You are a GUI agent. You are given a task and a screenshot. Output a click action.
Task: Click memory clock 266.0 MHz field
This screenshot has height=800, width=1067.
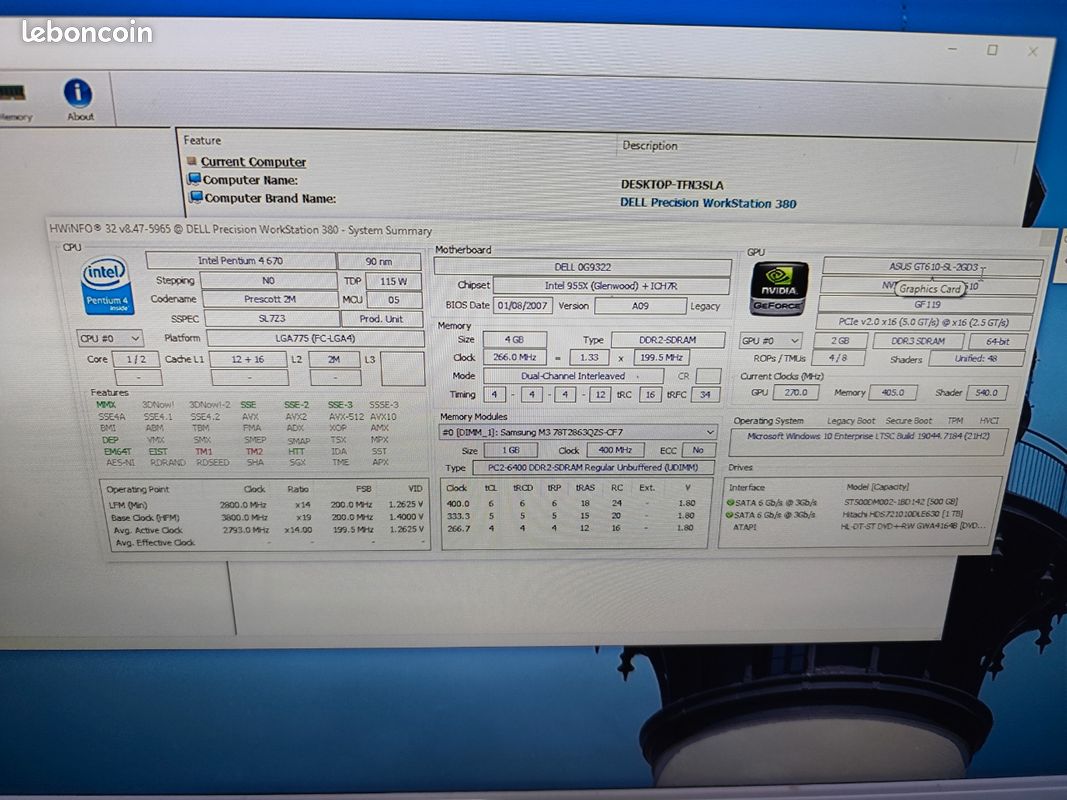click(514, 357)
